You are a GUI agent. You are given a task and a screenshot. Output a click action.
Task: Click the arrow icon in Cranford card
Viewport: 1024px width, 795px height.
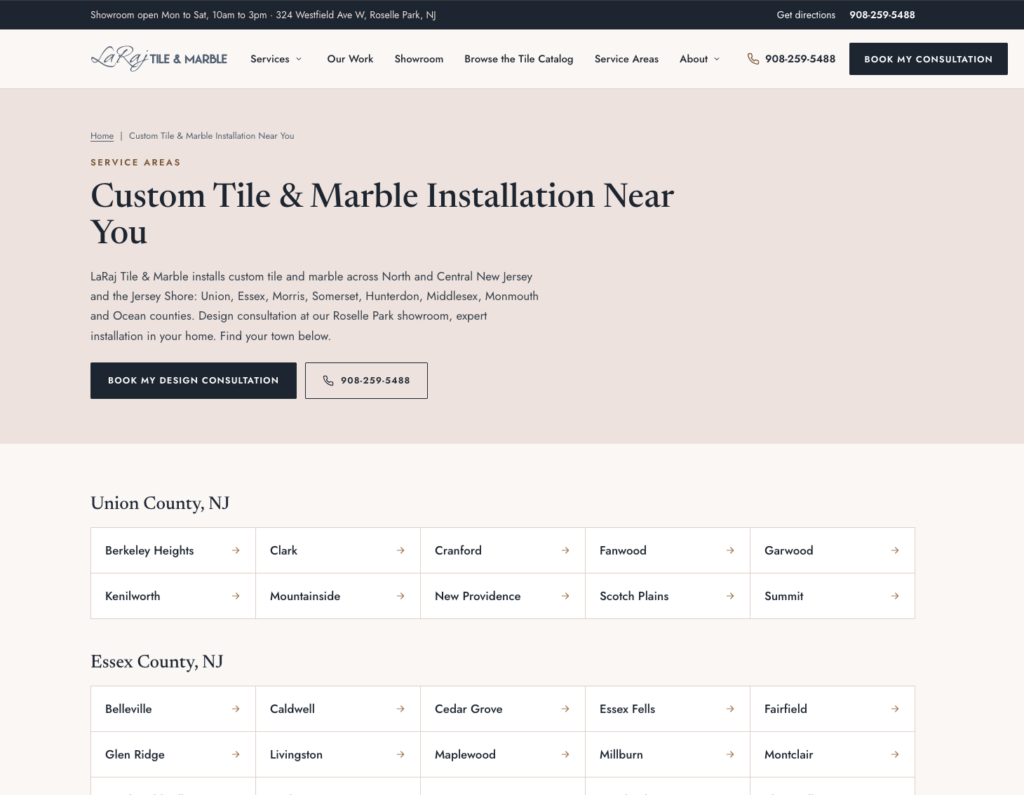click(566, 551)
